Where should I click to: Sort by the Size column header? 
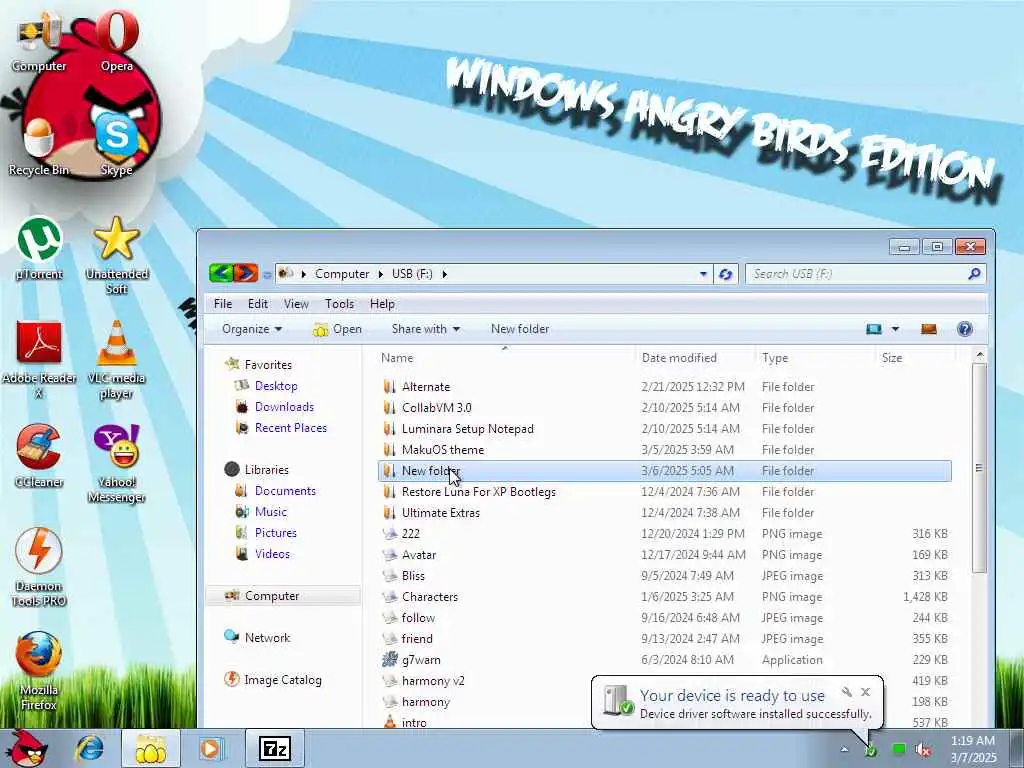click(x=915, y=358)
